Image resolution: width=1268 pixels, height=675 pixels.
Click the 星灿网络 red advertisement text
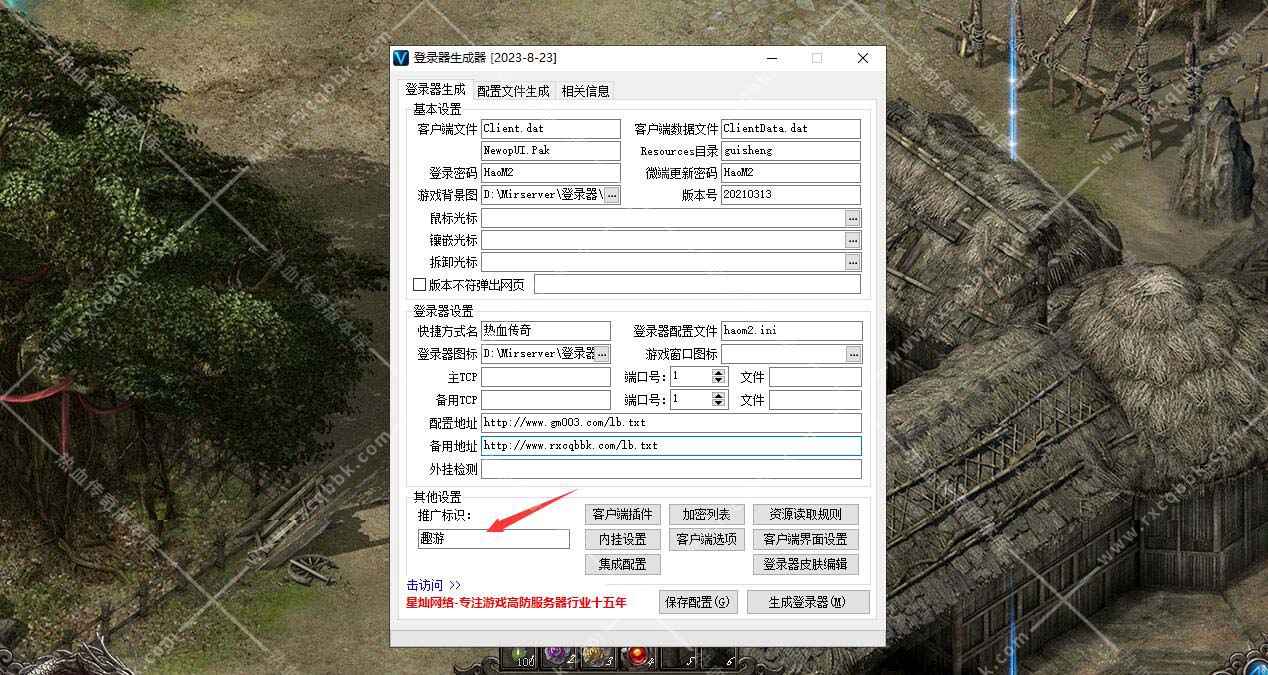[516, 603]
